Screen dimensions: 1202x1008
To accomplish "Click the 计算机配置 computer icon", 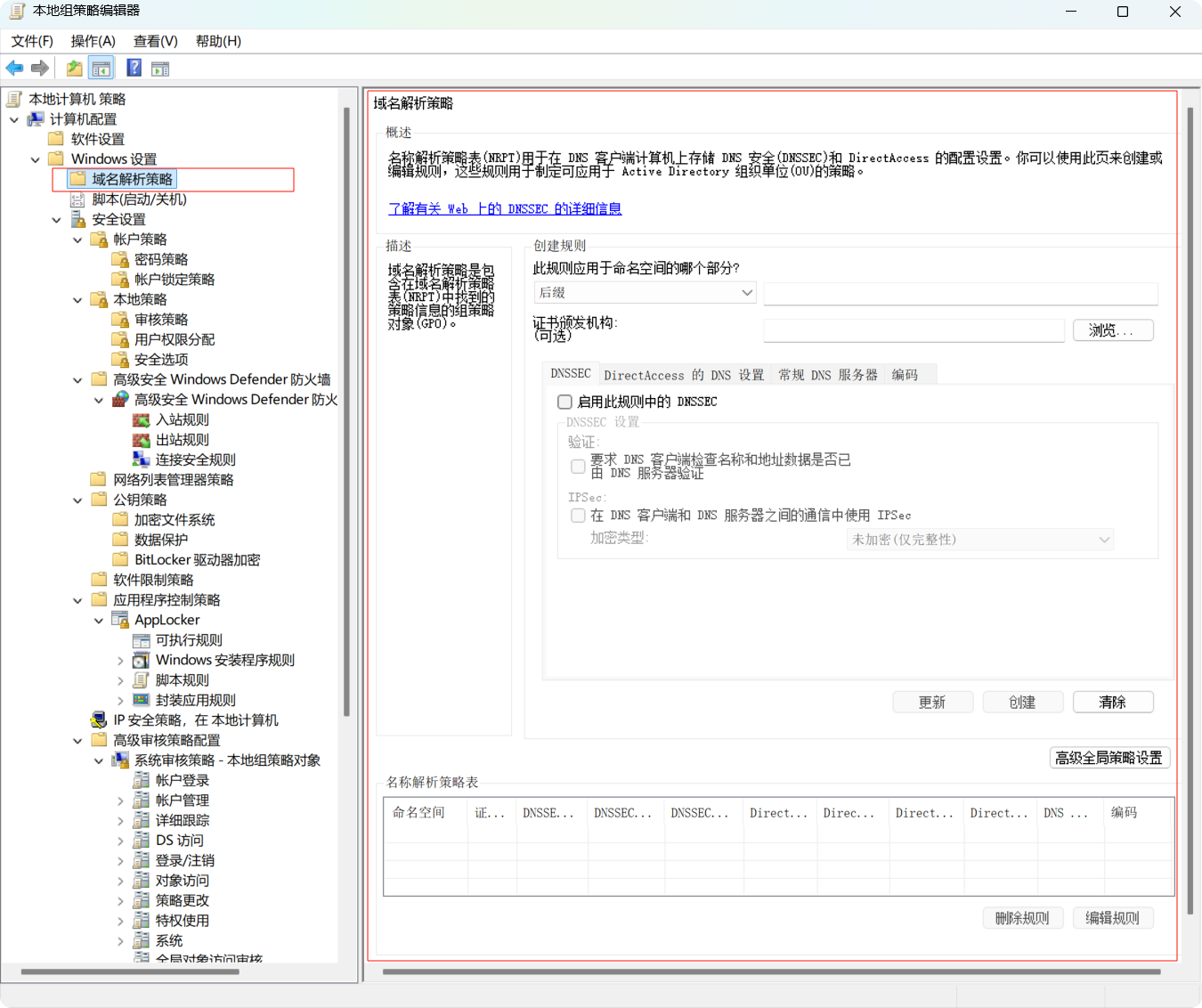I will point(36,119).
